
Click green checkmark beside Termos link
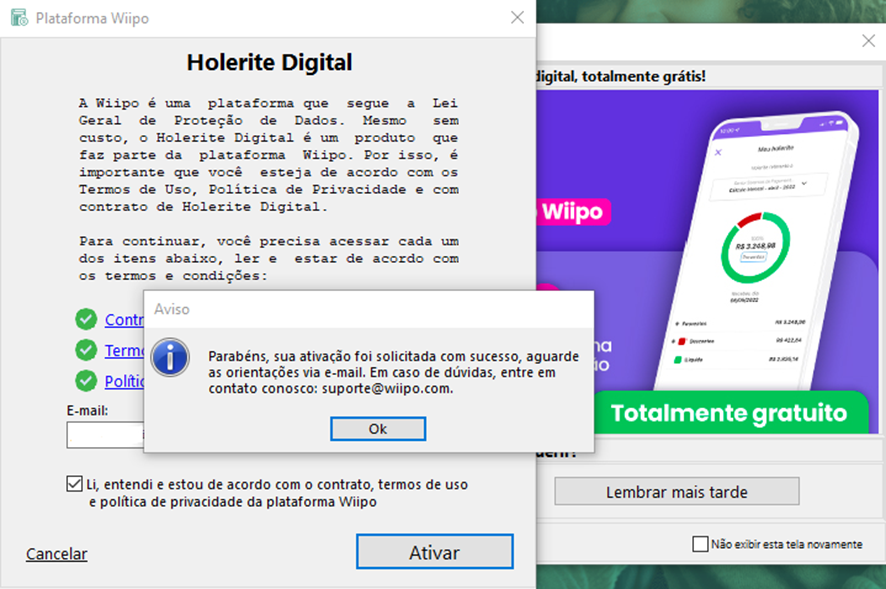tap(86, 350)
